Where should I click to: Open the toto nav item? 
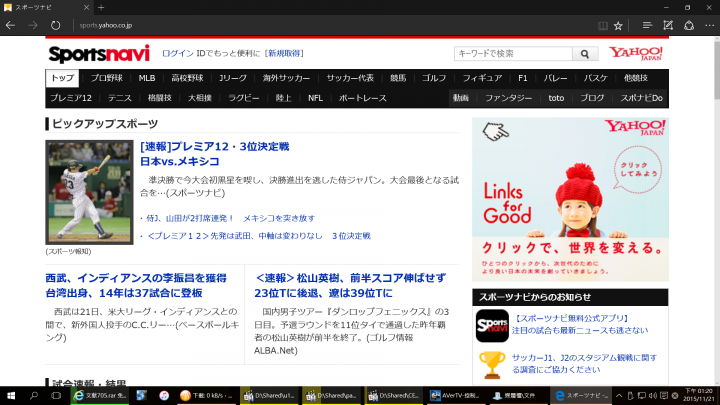[x=556, y=98]
